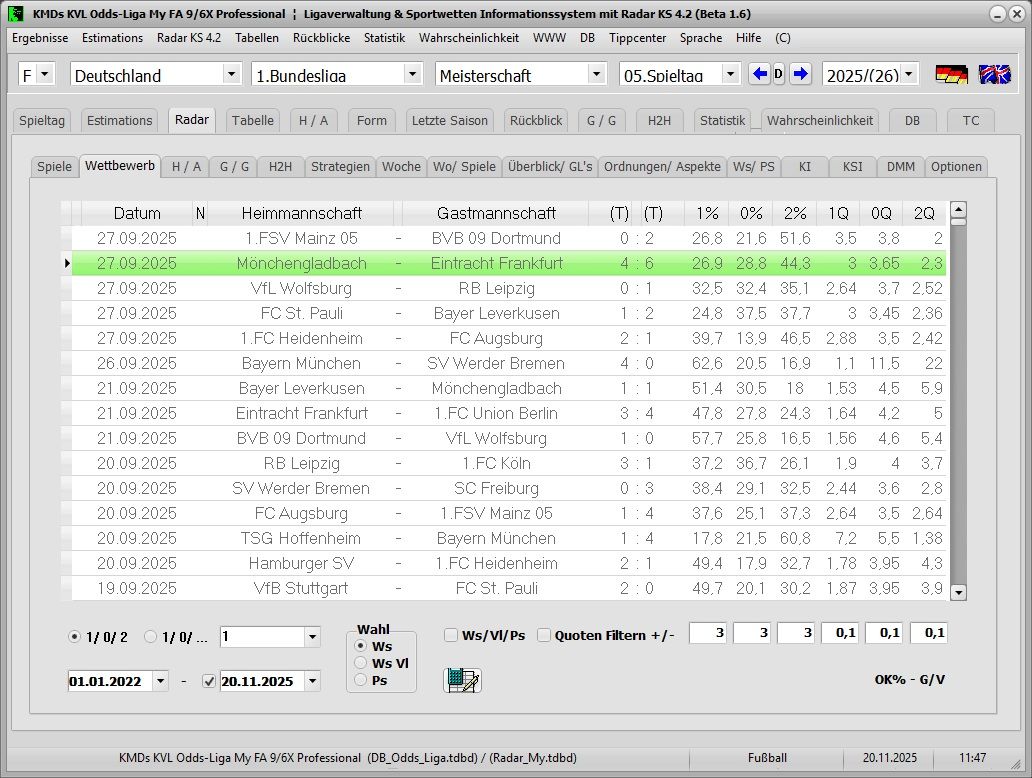The image size is (1032, 778).
Task: Open the 2025/(26) season dropdown
Action: pyautogui.click(x=908, y=74)
